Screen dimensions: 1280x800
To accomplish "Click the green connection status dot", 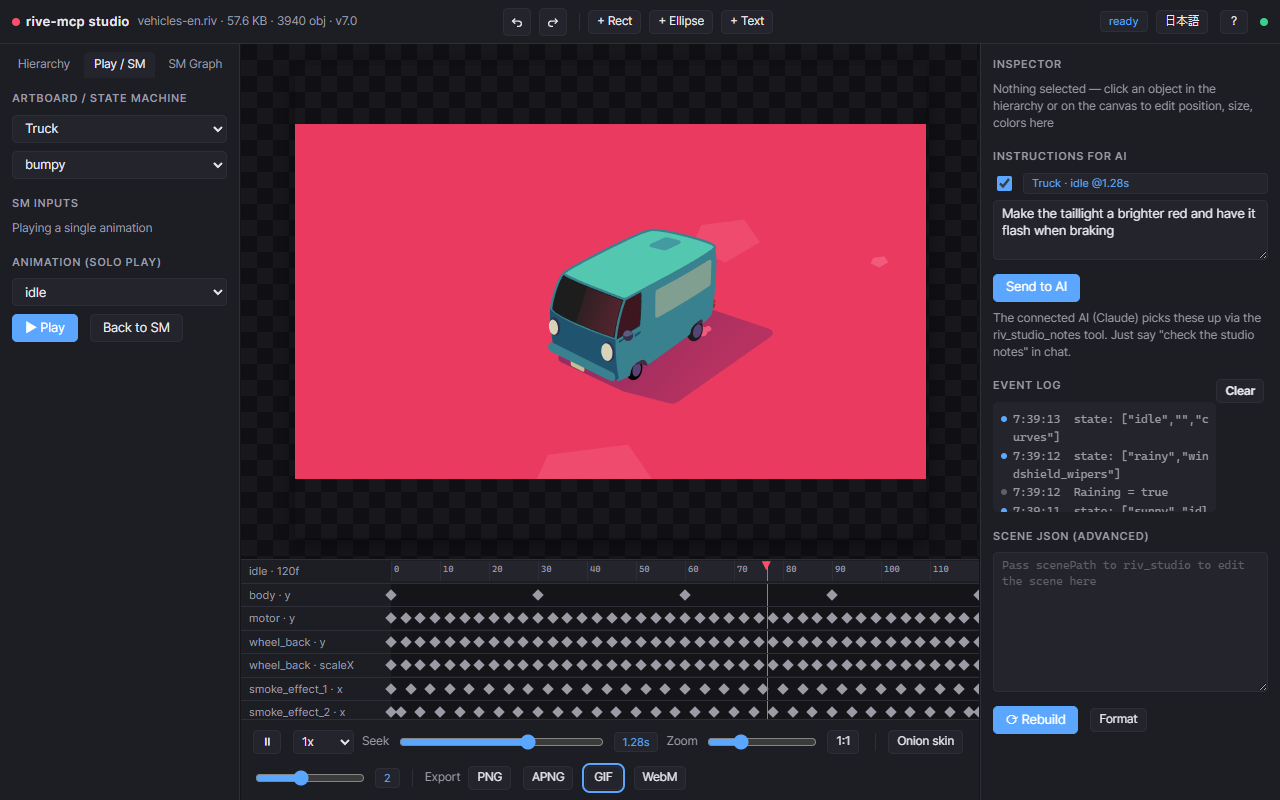I will point(1263,22).
